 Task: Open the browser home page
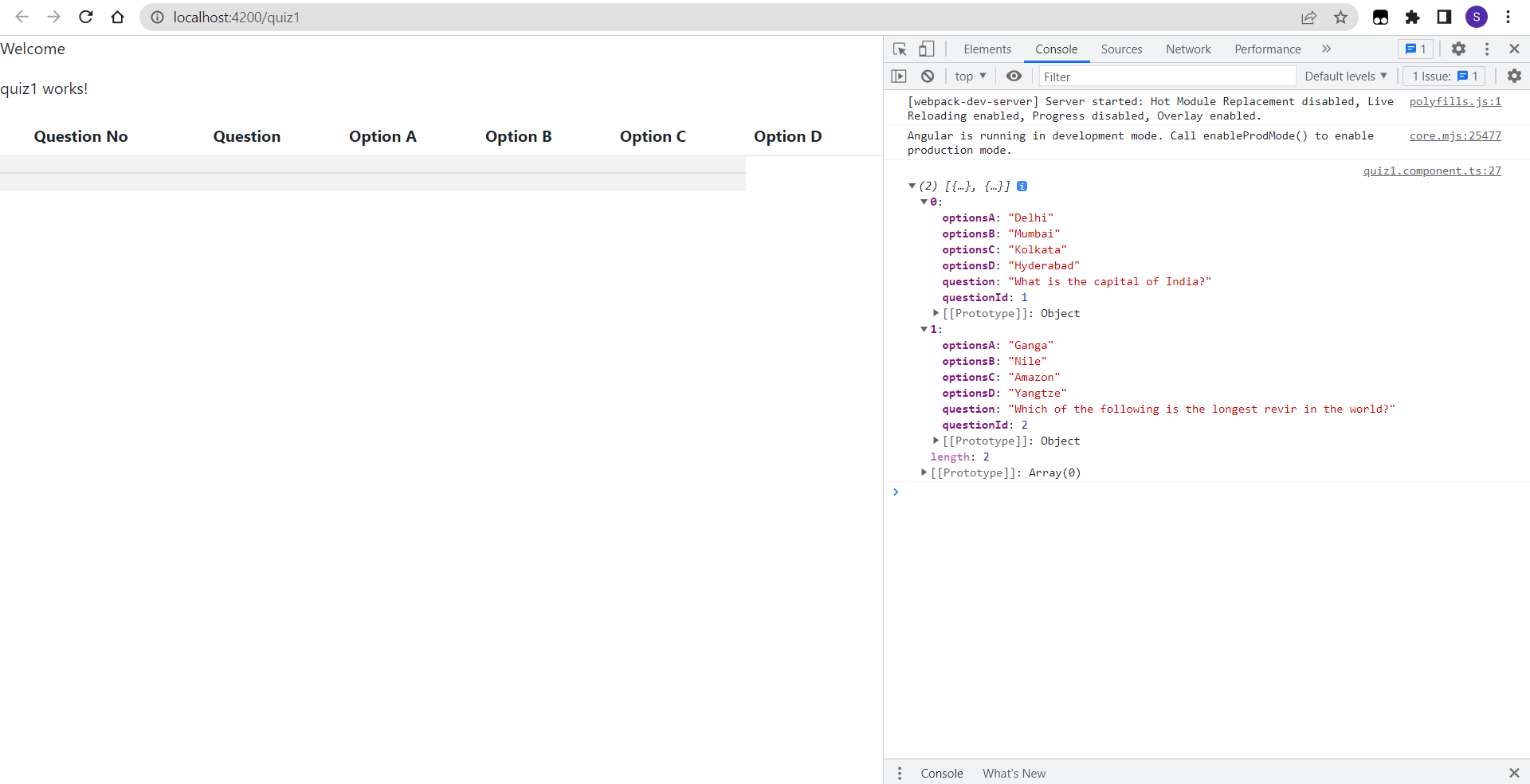tap(118, 17)
